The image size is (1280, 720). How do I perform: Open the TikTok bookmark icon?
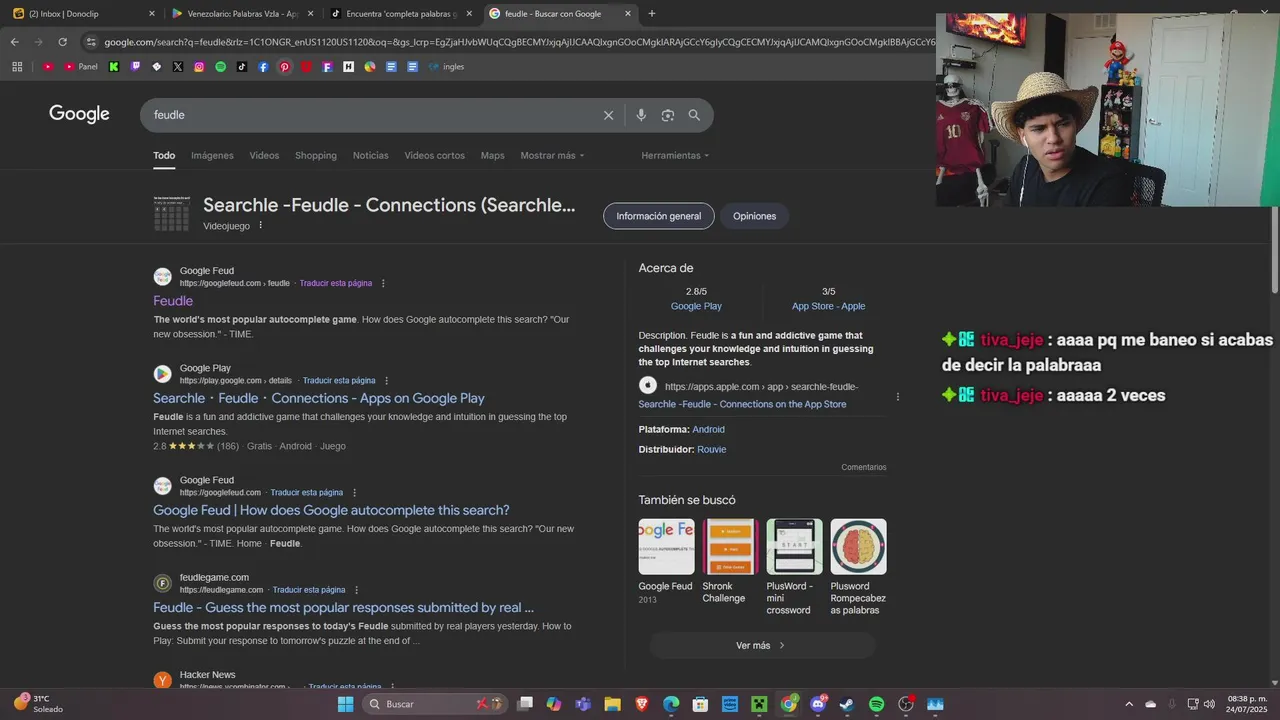(242, 67)
